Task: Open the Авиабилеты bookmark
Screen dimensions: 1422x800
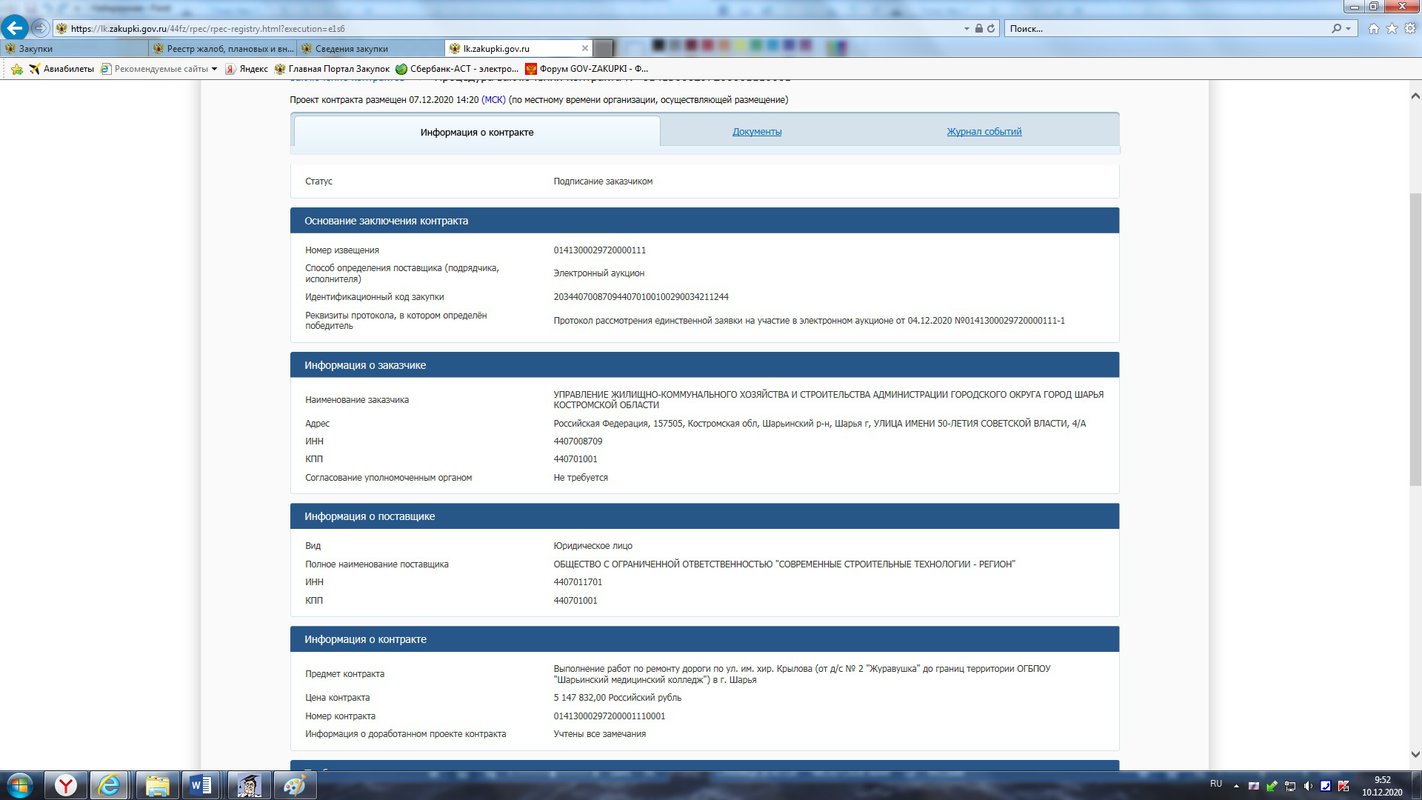Action: [61, 69]
